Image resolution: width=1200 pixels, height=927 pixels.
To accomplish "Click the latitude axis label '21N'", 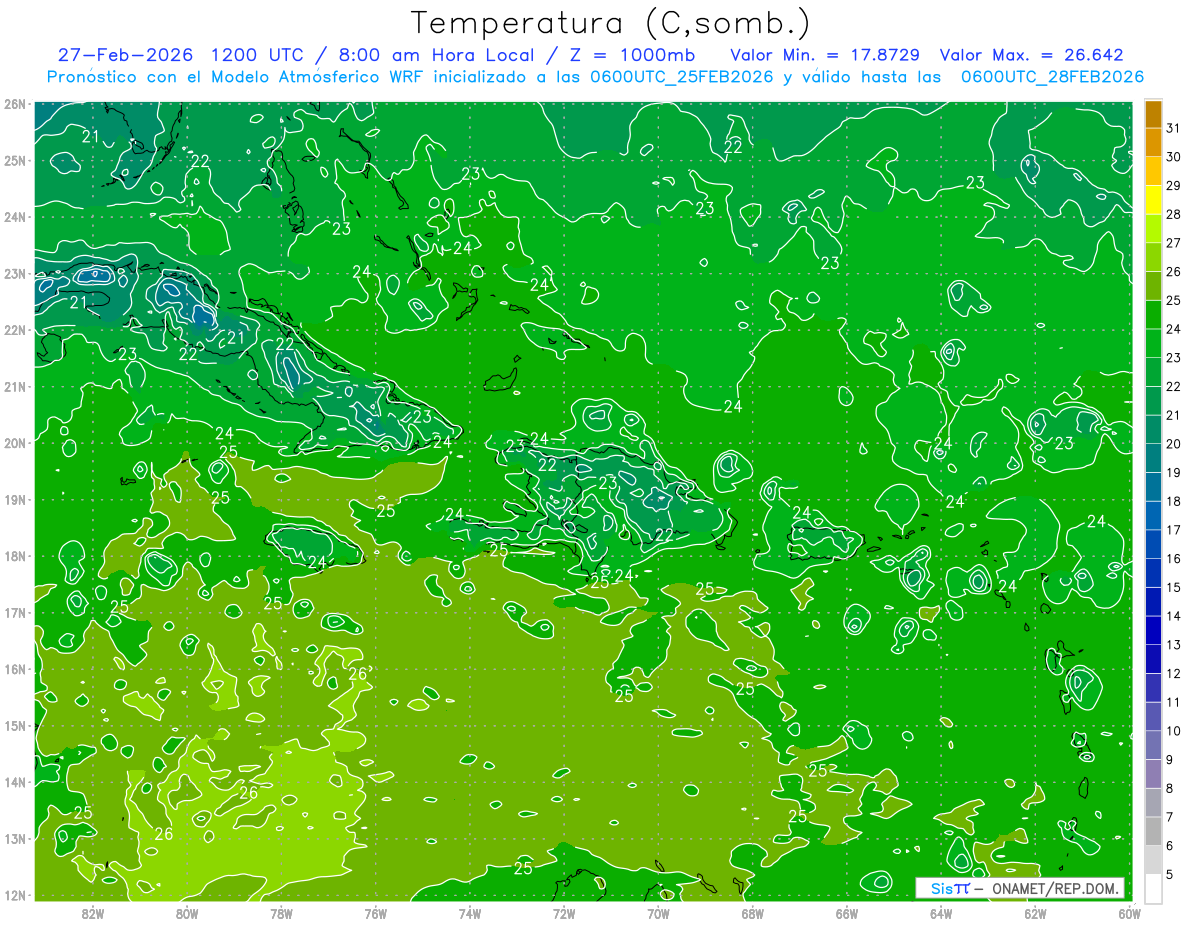I will pyautogui.click(x=14, y=386).
